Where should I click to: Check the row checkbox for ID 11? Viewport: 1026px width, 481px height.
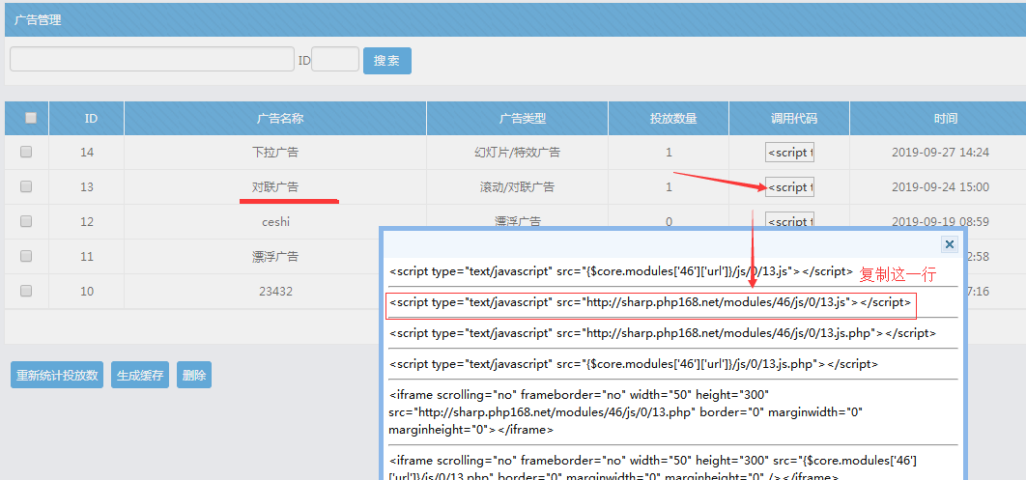pyautogui.click(x=27, y=256)
